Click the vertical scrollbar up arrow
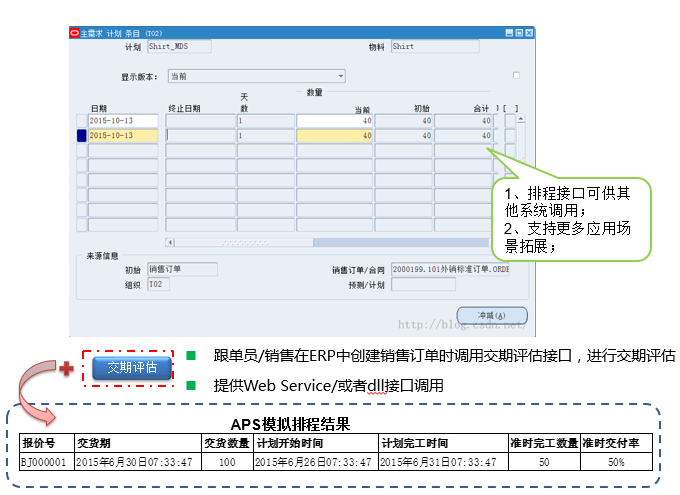This screenshot has width=680, height=495. pos(520,120)
